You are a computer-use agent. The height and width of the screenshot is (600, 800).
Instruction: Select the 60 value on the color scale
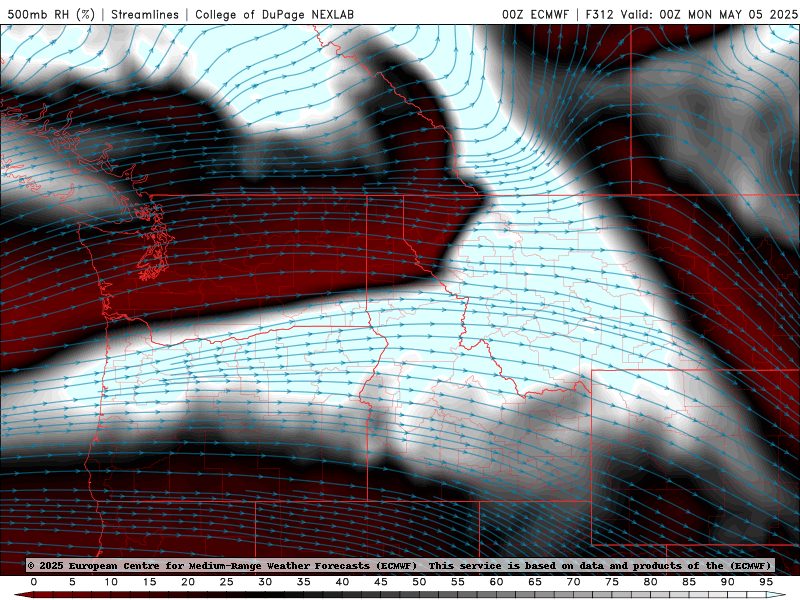pos(496,582)
